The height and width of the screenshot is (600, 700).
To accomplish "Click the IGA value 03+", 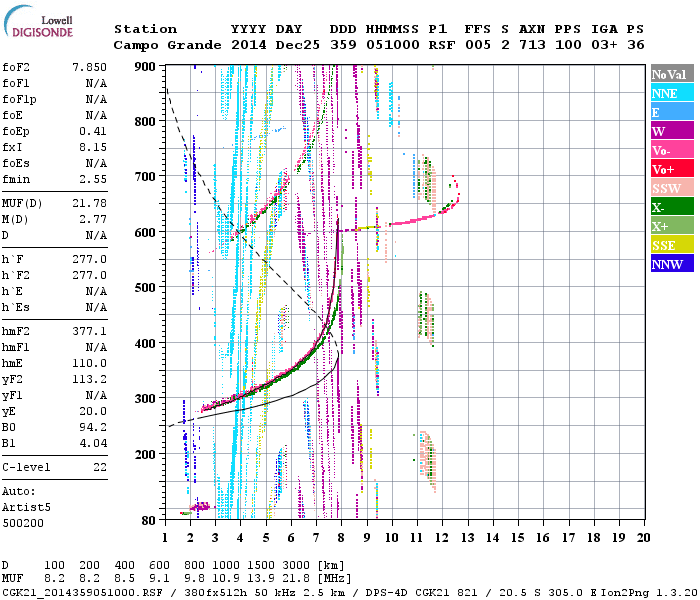I will point(604,45).
